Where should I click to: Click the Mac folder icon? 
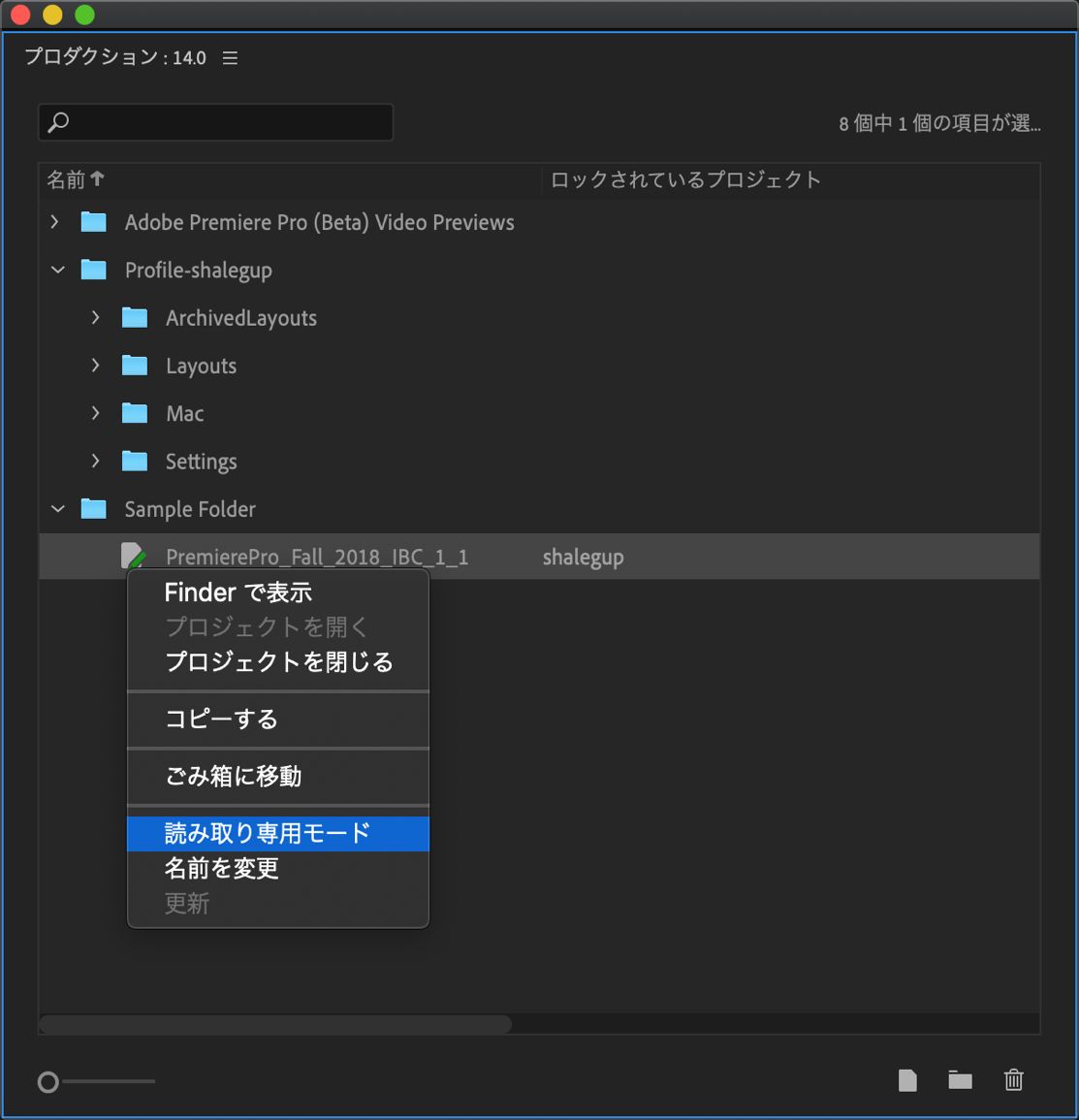136,413
